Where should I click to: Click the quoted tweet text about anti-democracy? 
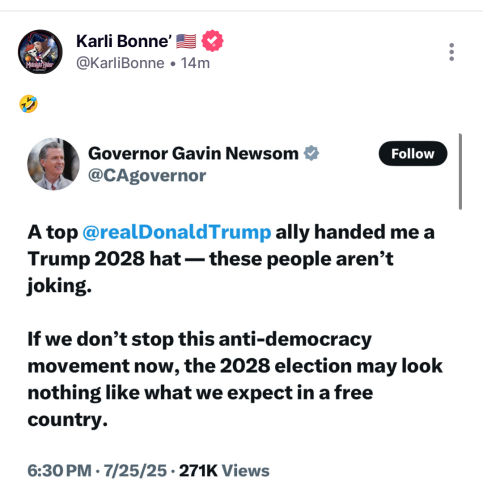pos(235,379)
